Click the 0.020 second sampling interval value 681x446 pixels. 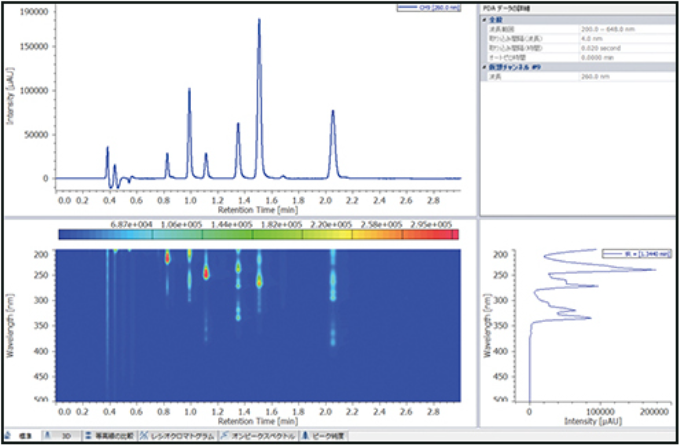point(600,47)
